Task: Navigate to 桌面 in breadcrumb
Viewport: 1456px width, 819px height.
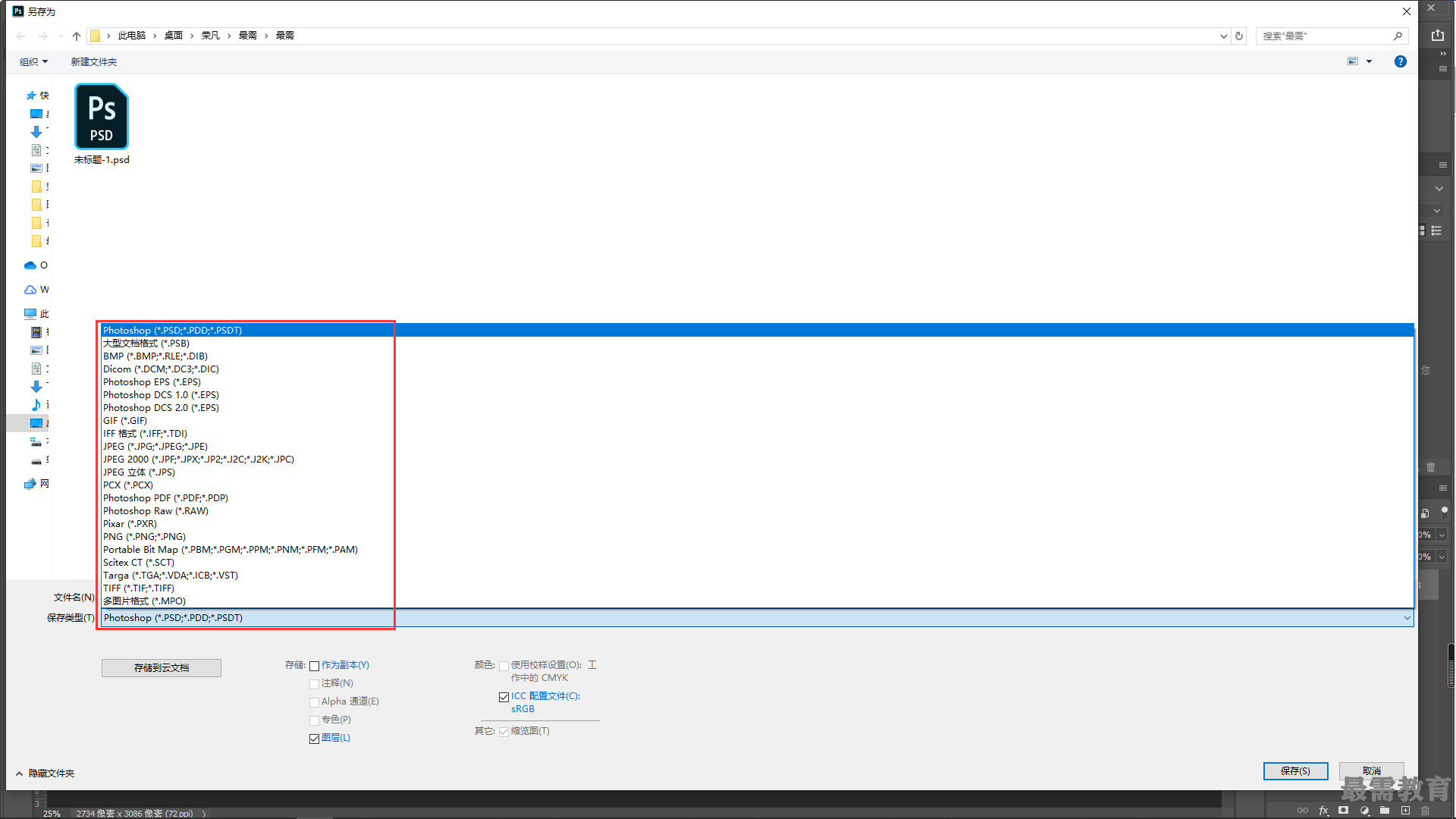Action: click(x=173, y=36)
